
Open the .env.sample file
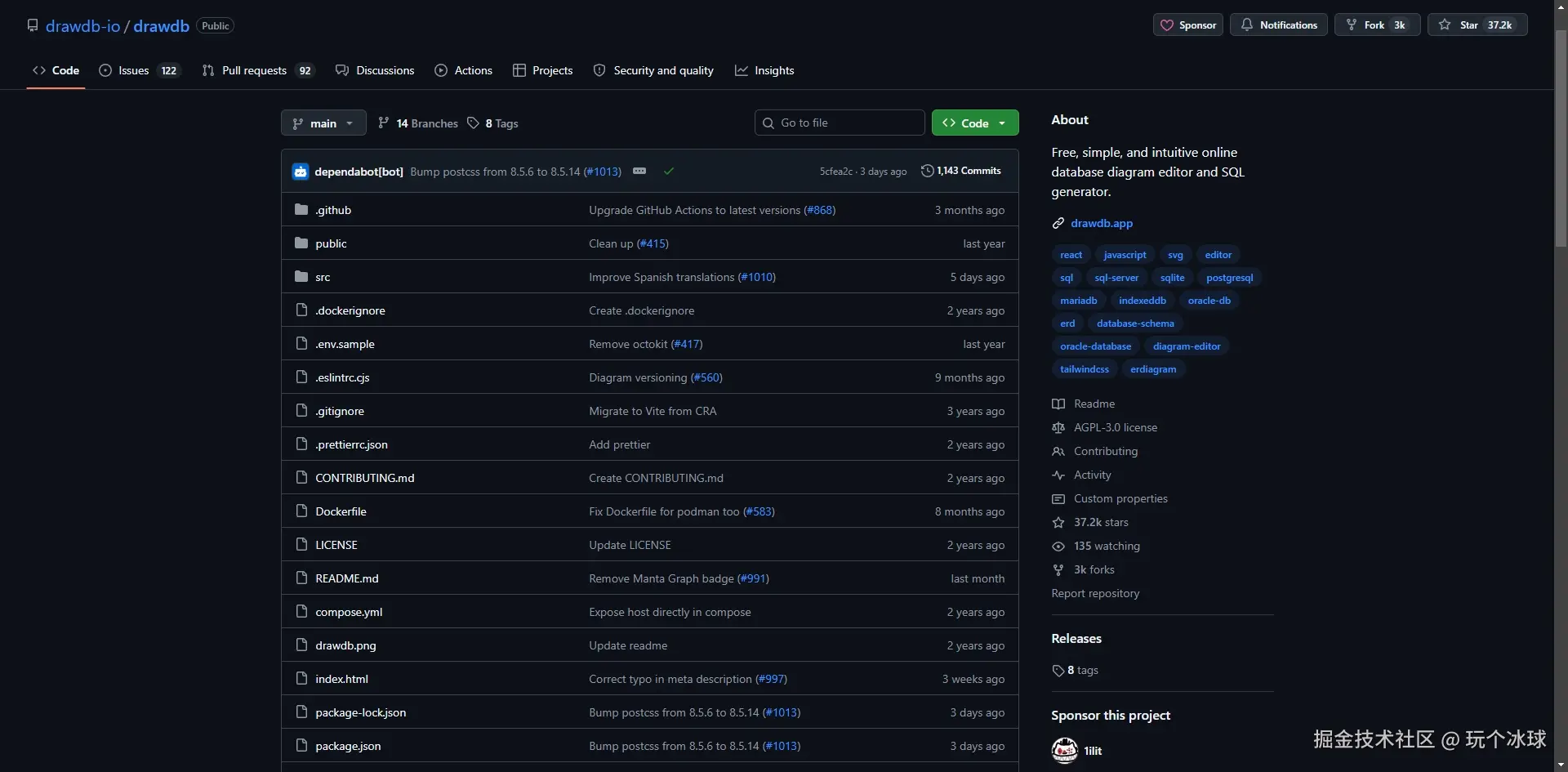345,344
